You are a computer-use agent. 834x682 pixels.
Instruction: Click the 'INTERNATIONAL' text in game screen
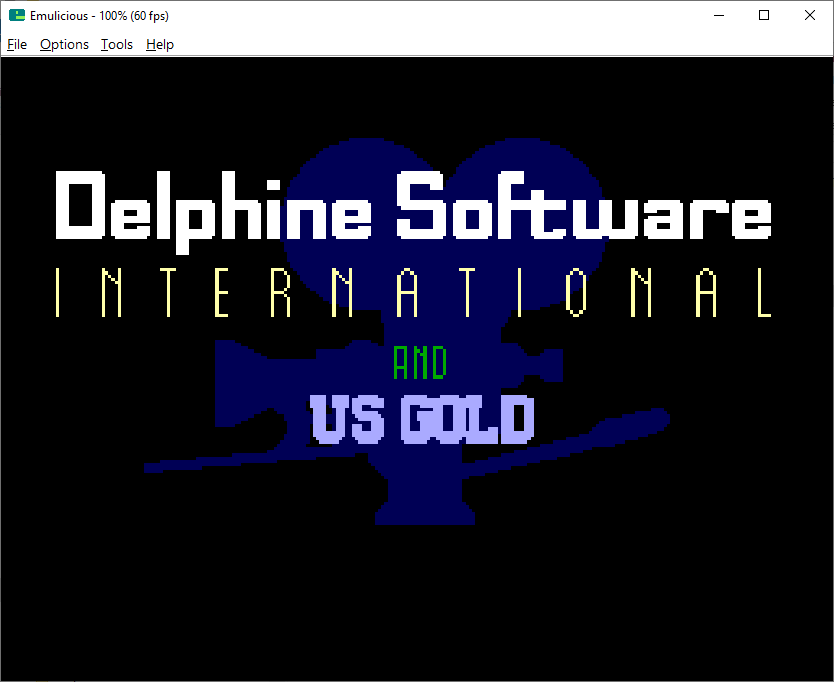(413, 293)
